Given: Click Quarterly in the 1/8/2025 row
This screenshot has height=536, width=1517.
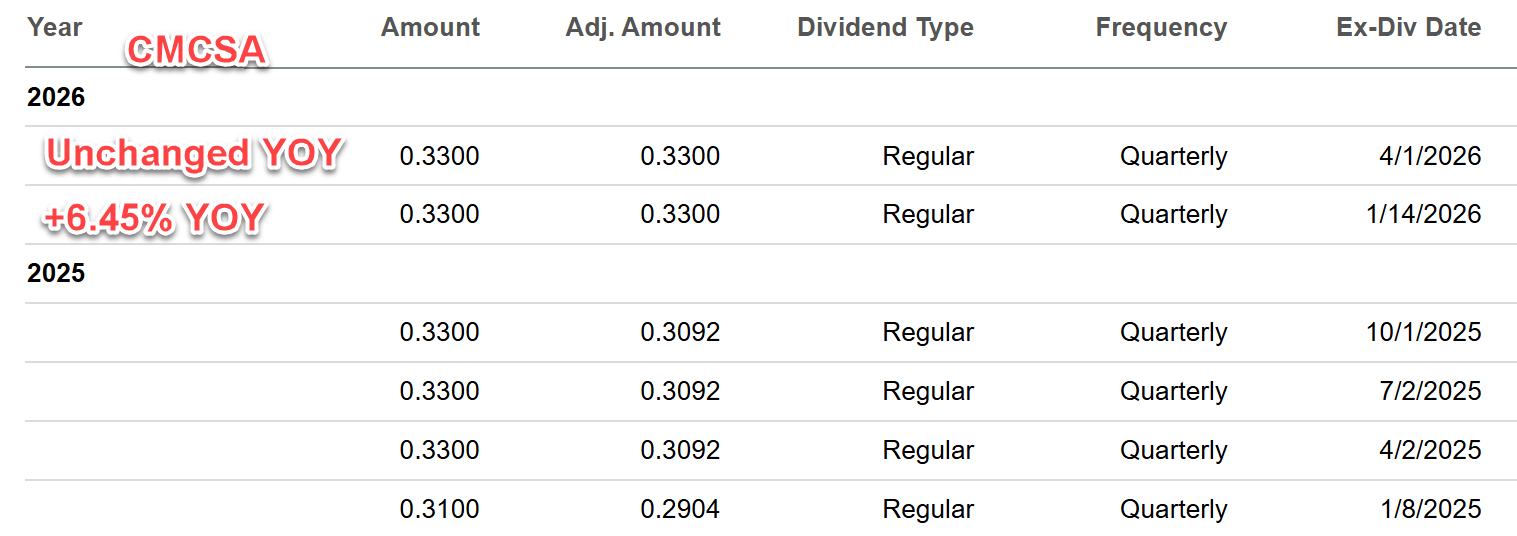Looking at the screenshot, I should 1173,509.
